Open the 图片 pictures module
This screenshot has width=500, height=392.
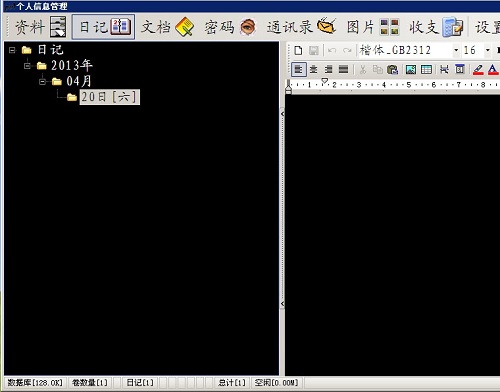click(373, 27)
